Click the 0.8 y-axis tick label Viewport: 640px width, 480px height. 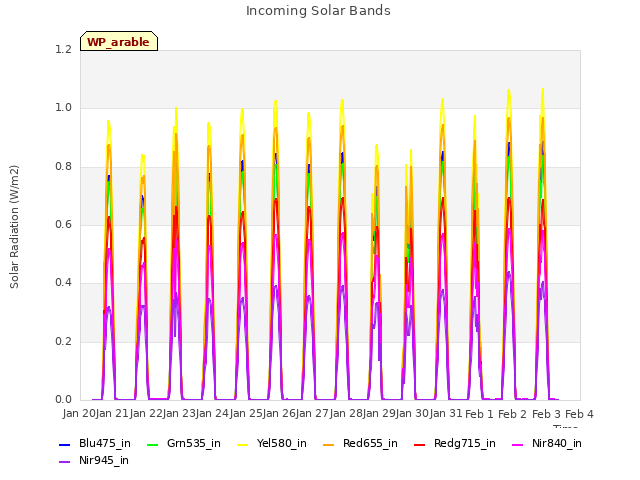(x=64, y=167)
